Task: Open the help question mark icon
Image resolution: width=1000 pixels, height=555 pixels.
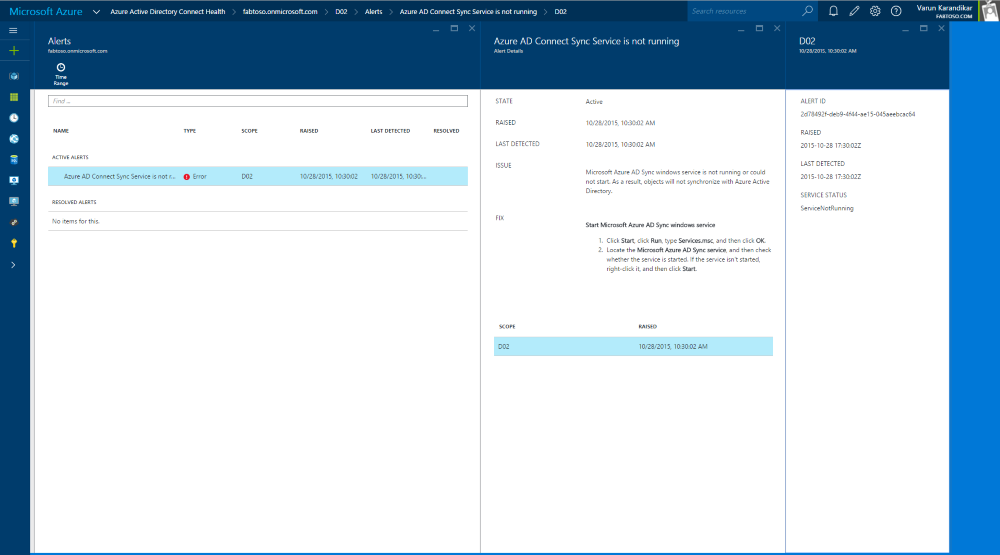Action: pos(896,11)
